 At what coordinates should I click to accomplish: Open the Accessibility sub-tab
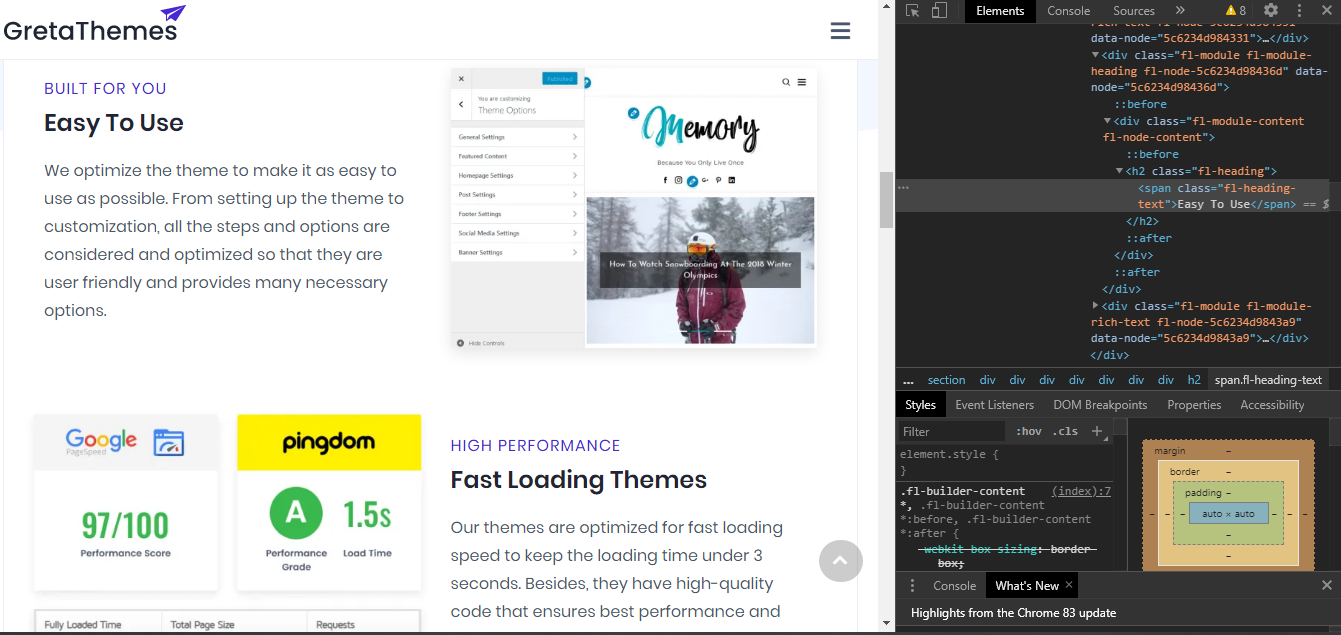tap(1272, 405)
